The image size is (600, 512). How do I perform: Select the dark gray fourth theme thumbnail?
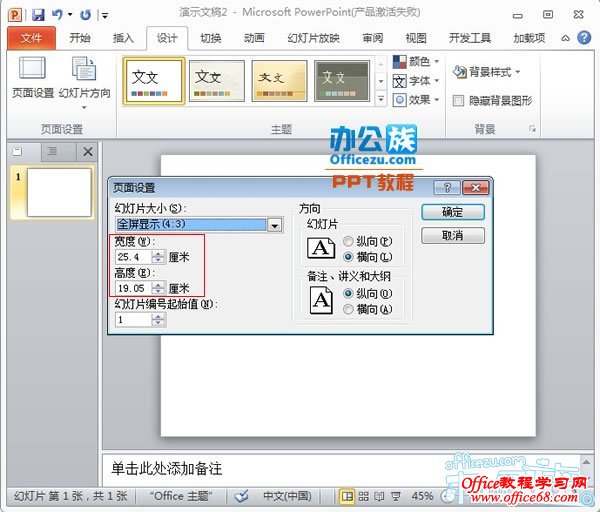tap(342, 81)
